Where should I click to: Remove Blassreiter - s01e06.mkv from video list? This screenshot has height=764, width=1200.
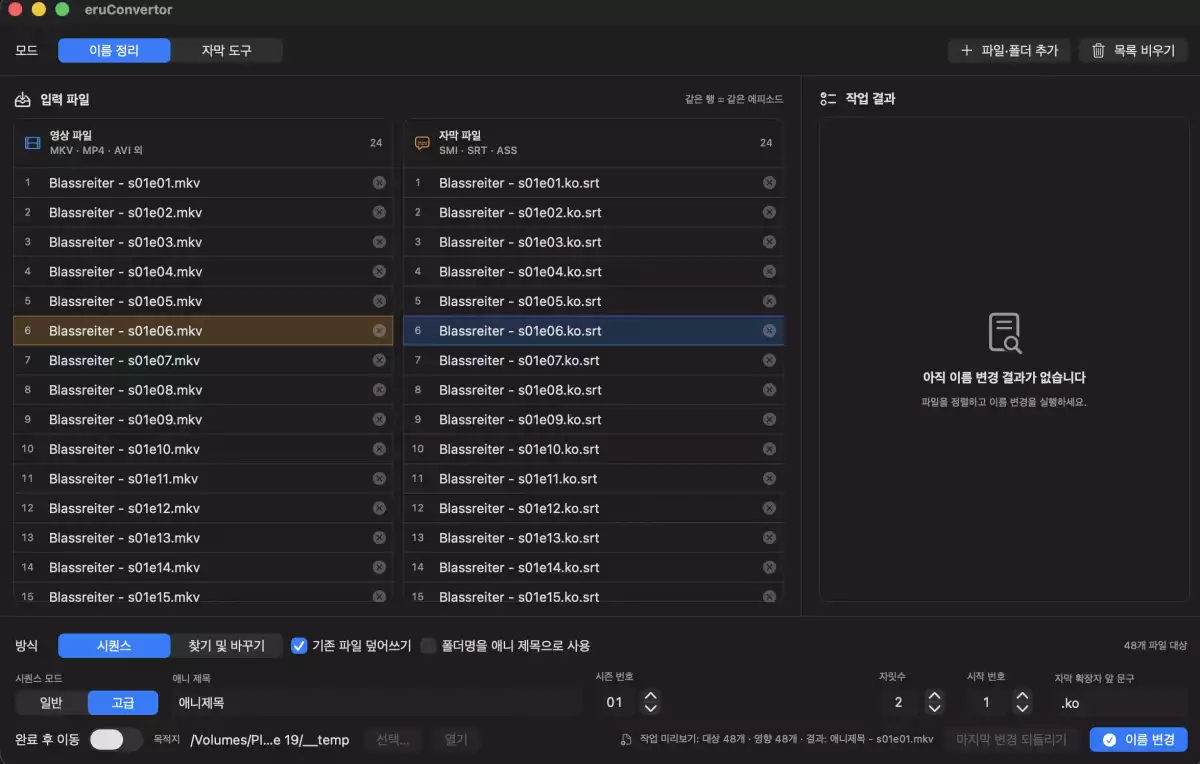379,331
